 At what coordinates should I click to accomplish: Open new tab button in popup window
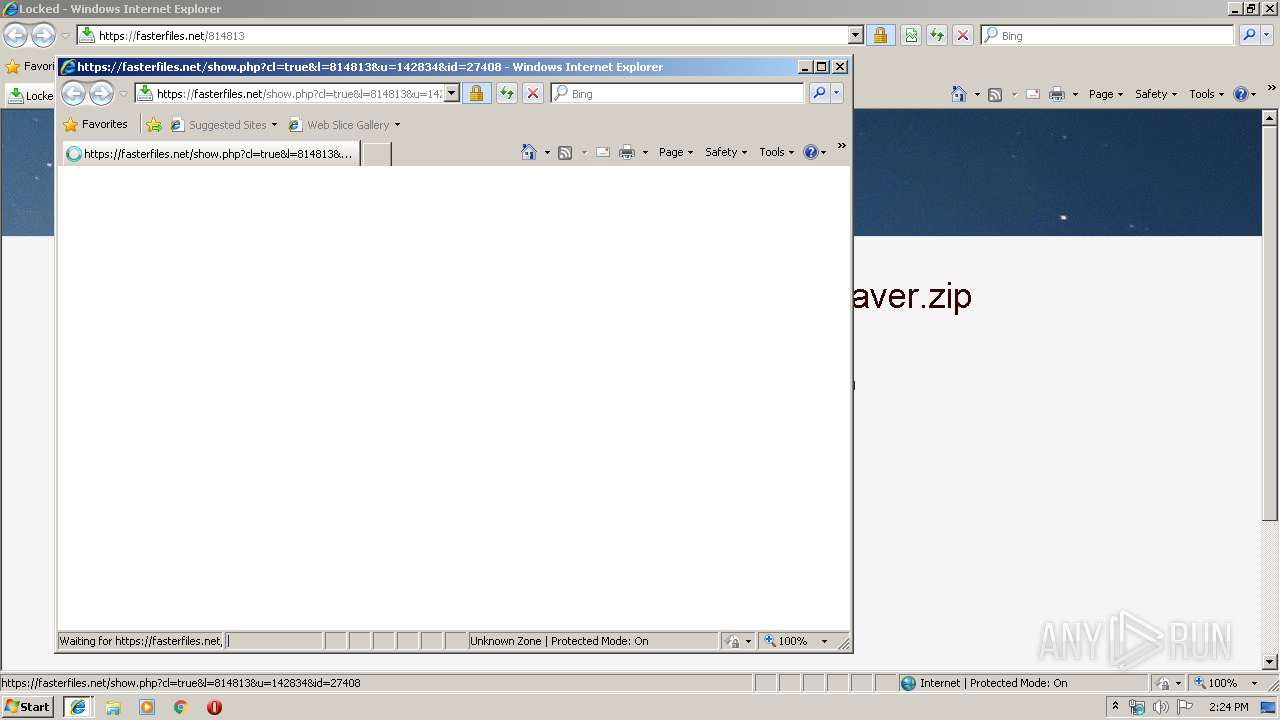tap(376, 154)
